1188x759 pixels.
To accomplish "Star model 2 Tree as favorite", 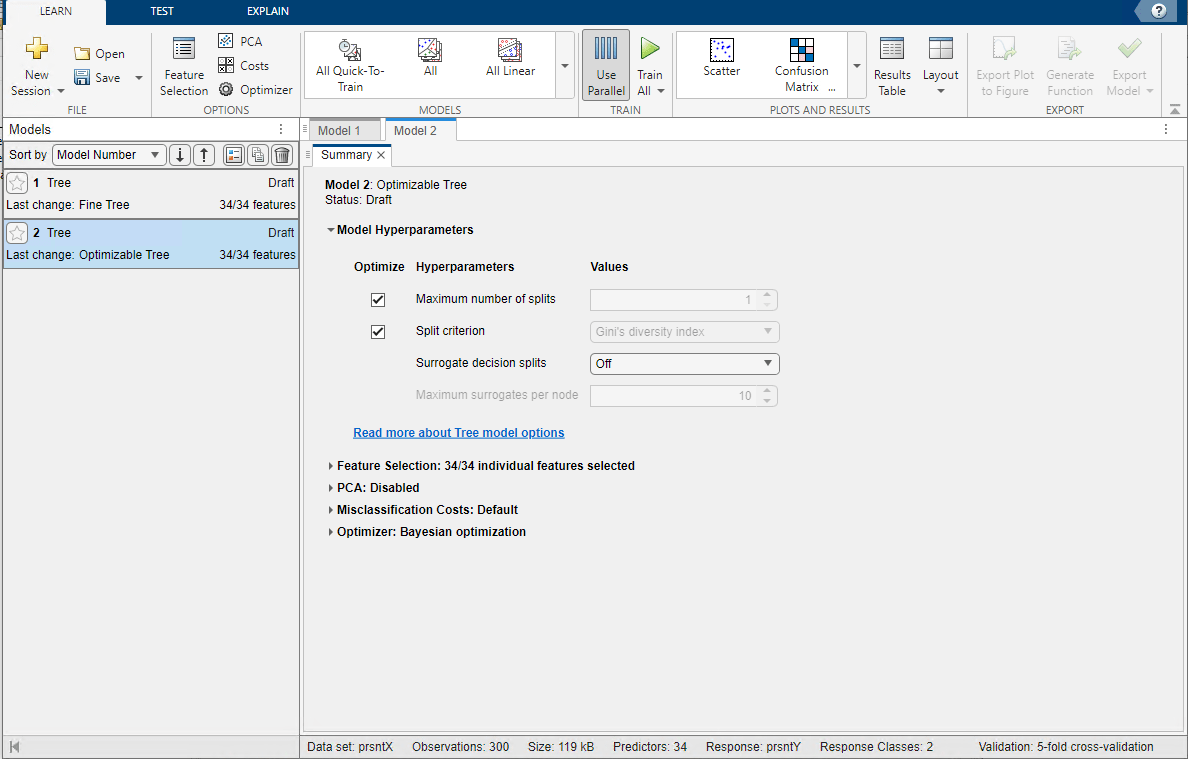I will (17, 233).
